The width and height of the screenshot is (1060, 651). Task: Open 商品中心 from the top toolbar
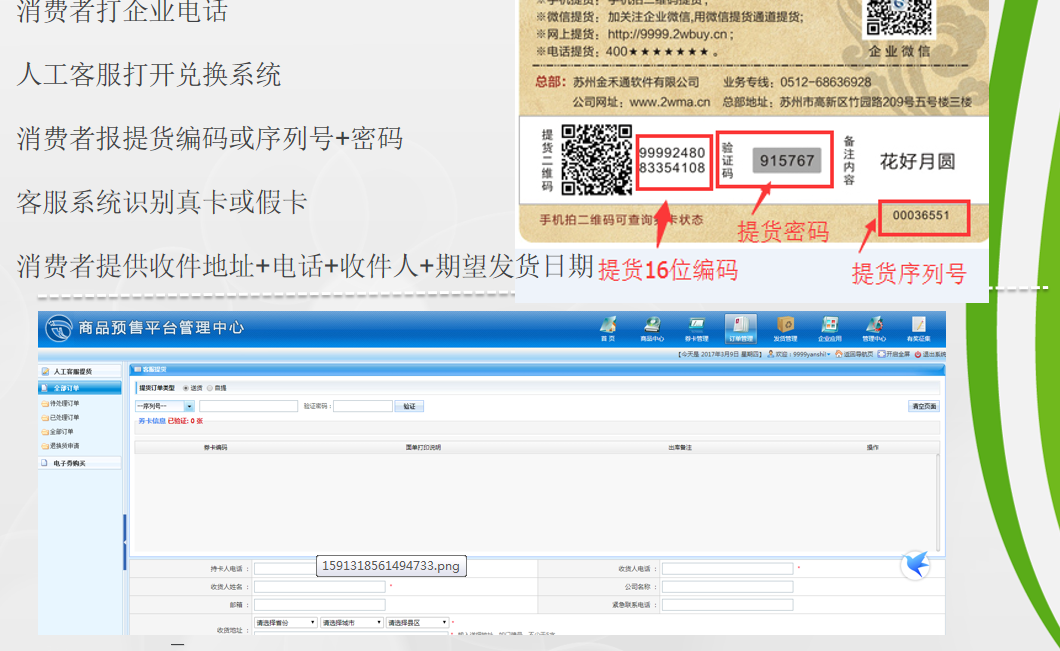point(652,328)
